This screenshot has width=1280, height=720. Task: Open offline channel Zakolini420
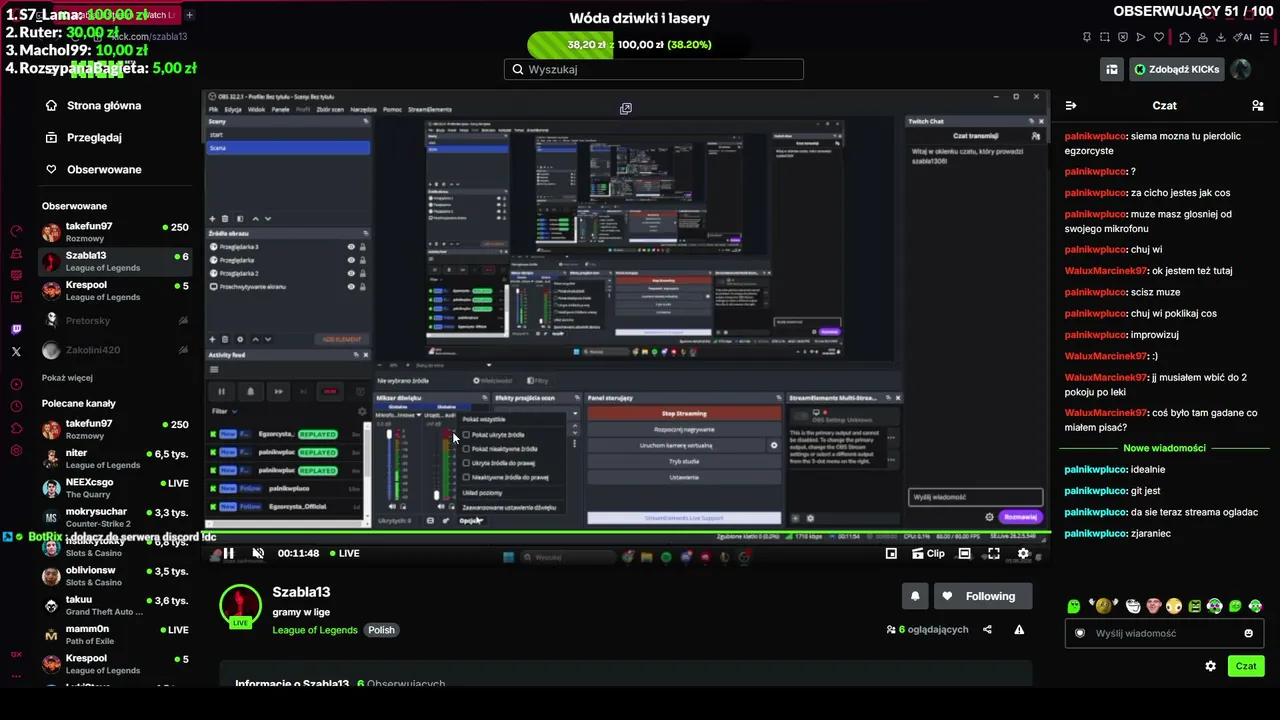(x=114, y=350)
